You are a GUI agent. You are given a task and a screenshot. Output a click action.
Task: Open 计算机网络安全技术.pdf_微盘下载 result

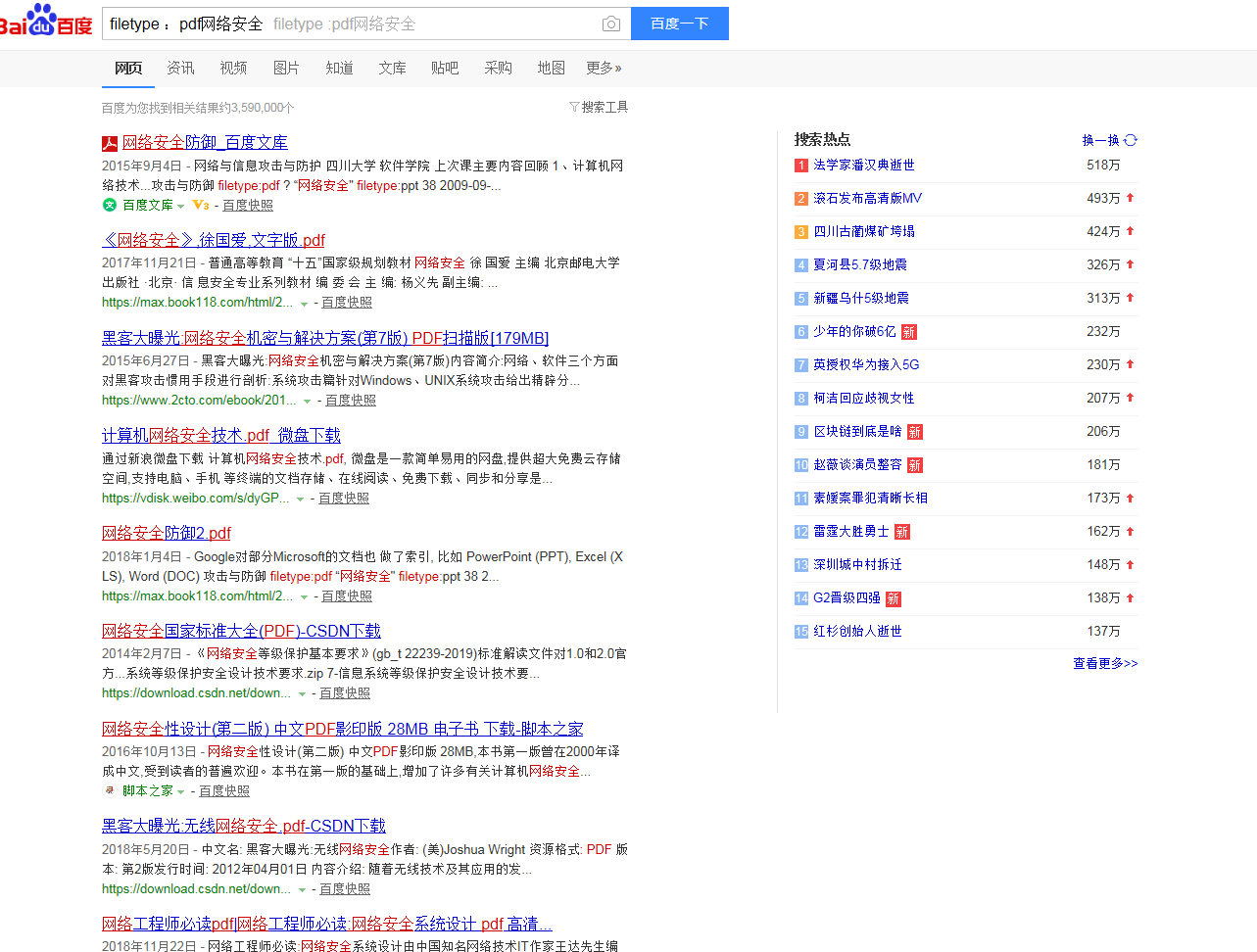pos(221,435)
